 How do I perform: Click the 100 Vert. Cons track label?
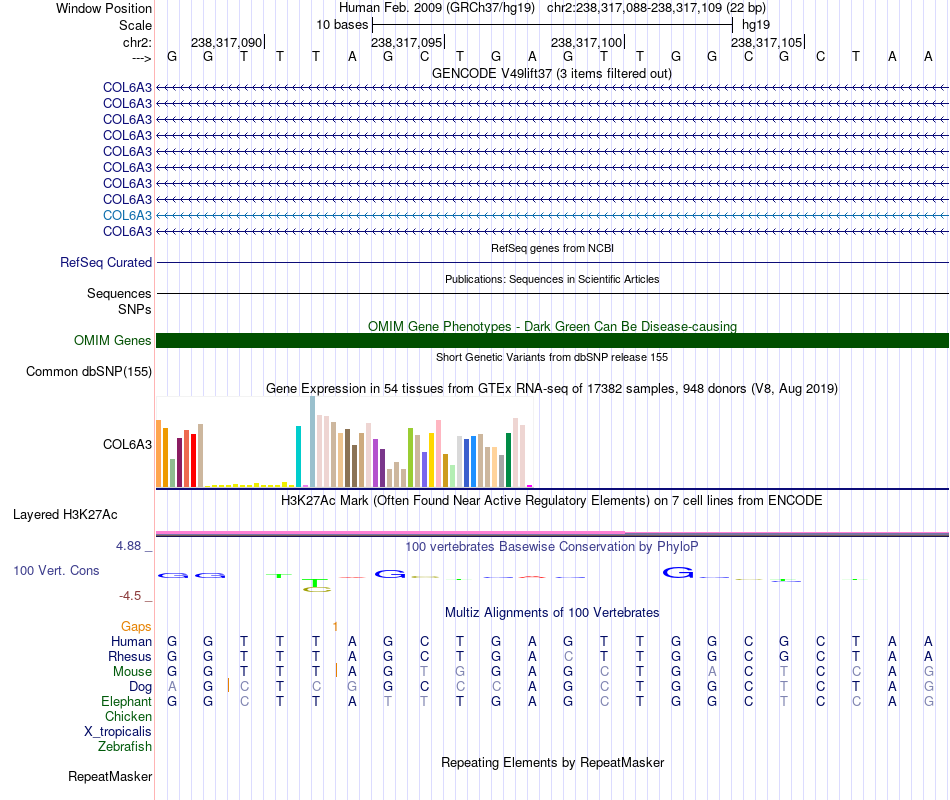click(x=56, y=570)
